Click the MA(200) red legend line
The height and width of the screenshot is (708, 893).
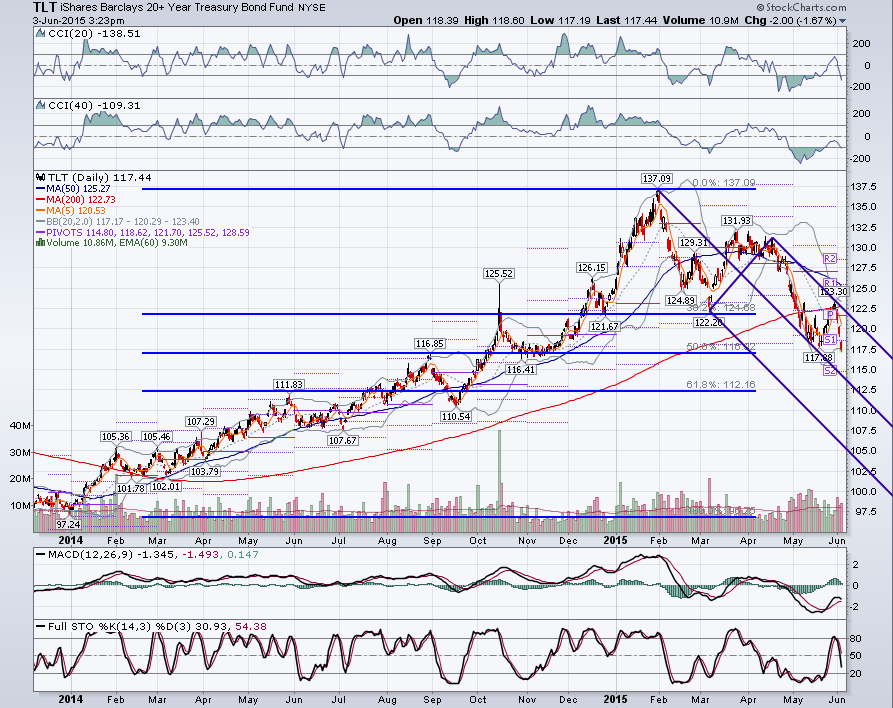40,199
